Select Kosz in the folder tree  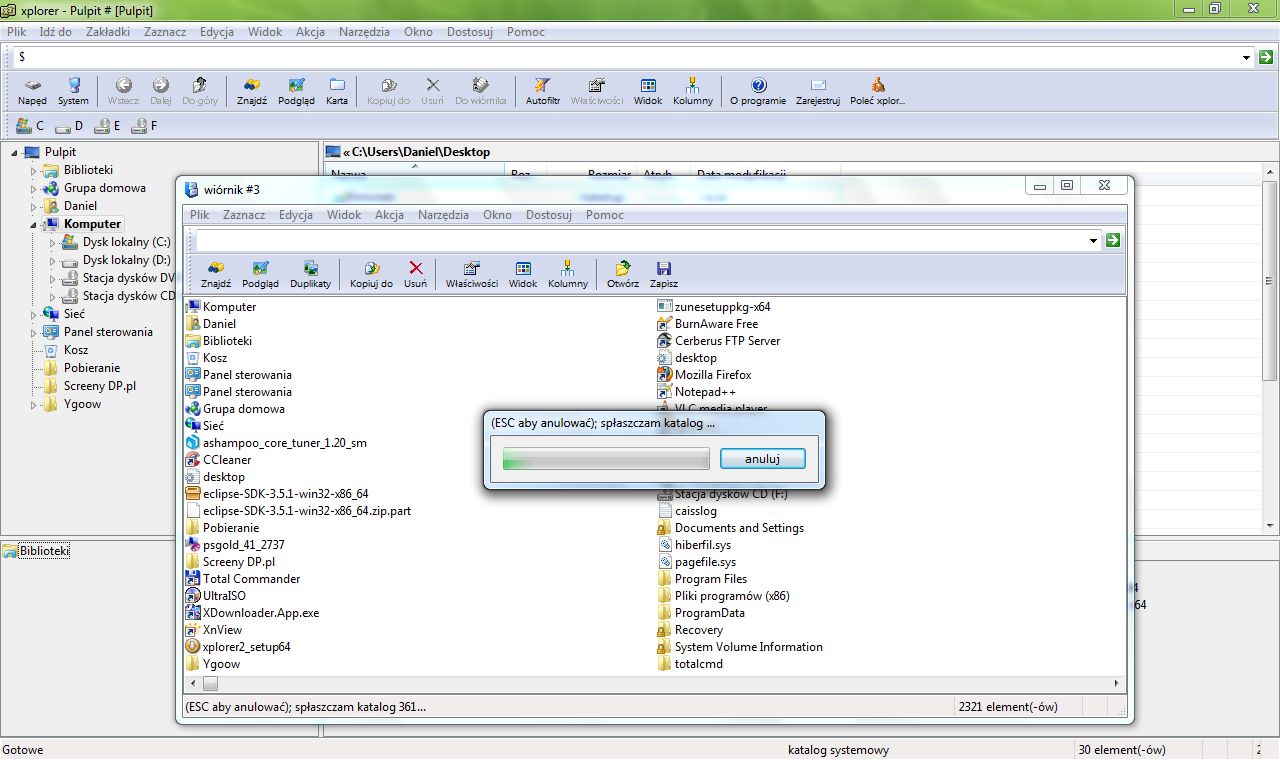coord(76,350)
